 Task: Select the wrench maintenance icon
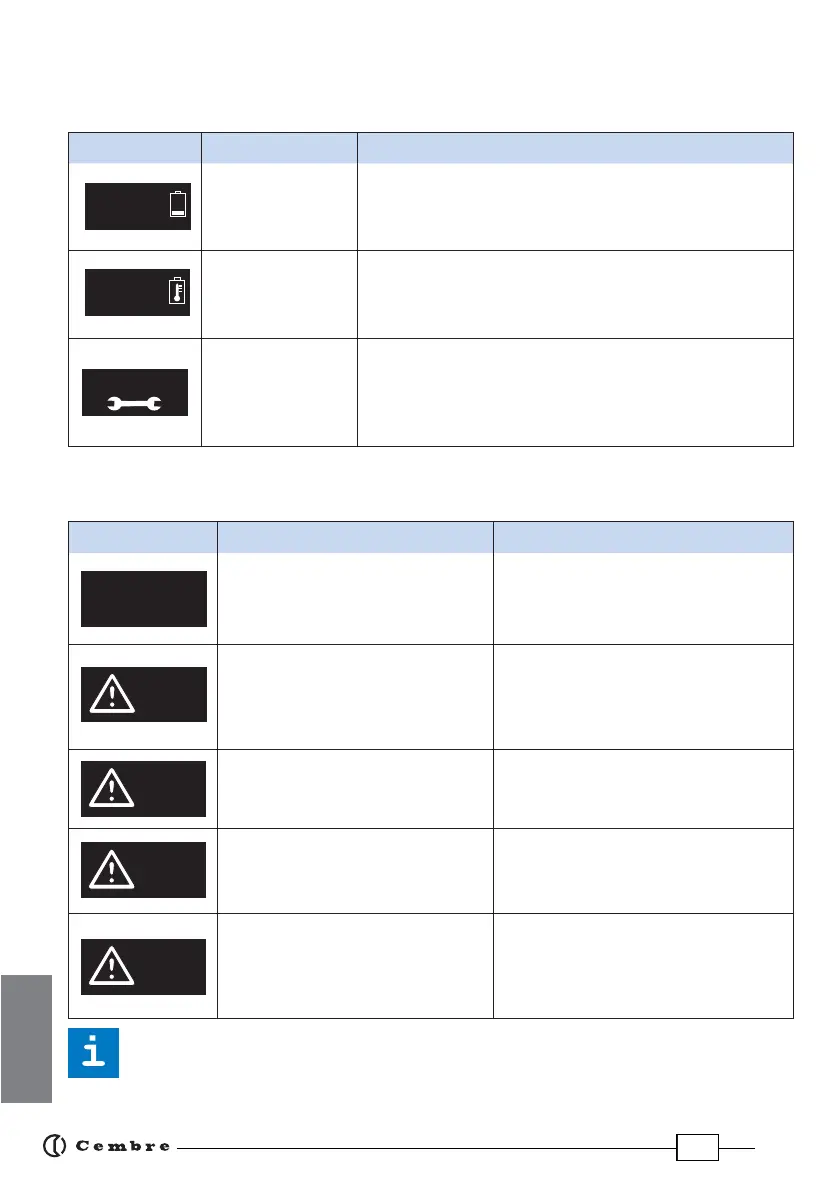(136, 405)
